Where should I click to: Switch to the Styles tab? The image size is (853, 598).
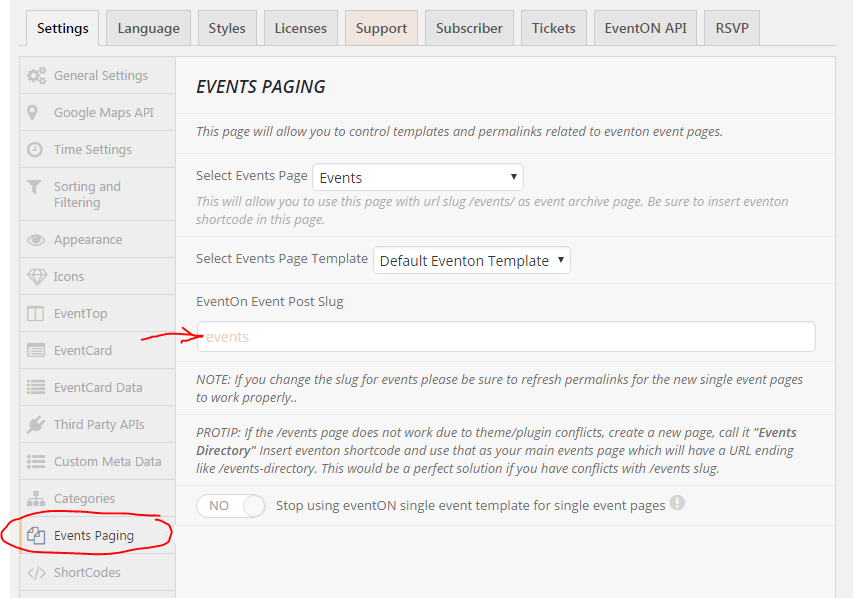pos(227,28)
